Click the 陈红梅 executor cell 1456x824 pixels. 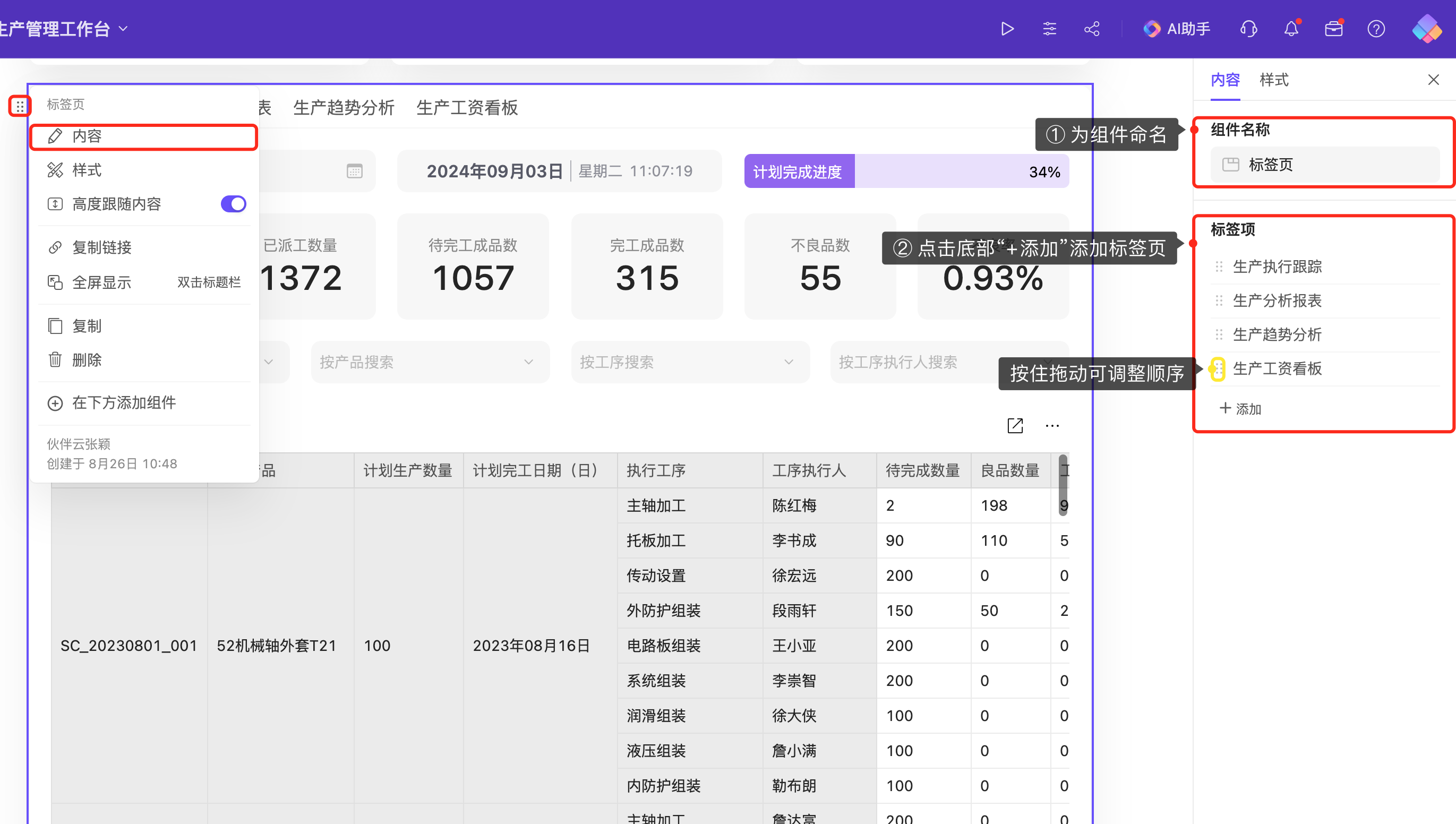[819, 505]
